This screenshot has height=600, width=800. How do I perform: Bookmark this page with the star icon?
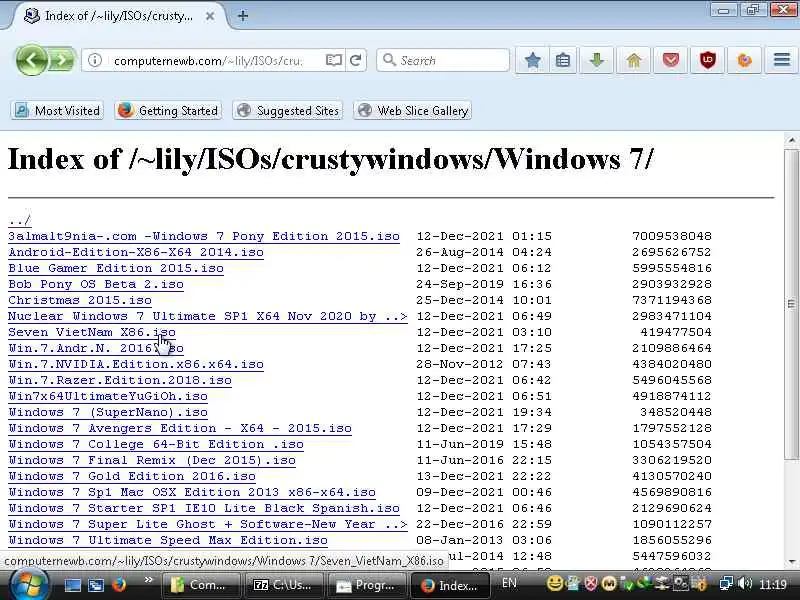[532, 60]
